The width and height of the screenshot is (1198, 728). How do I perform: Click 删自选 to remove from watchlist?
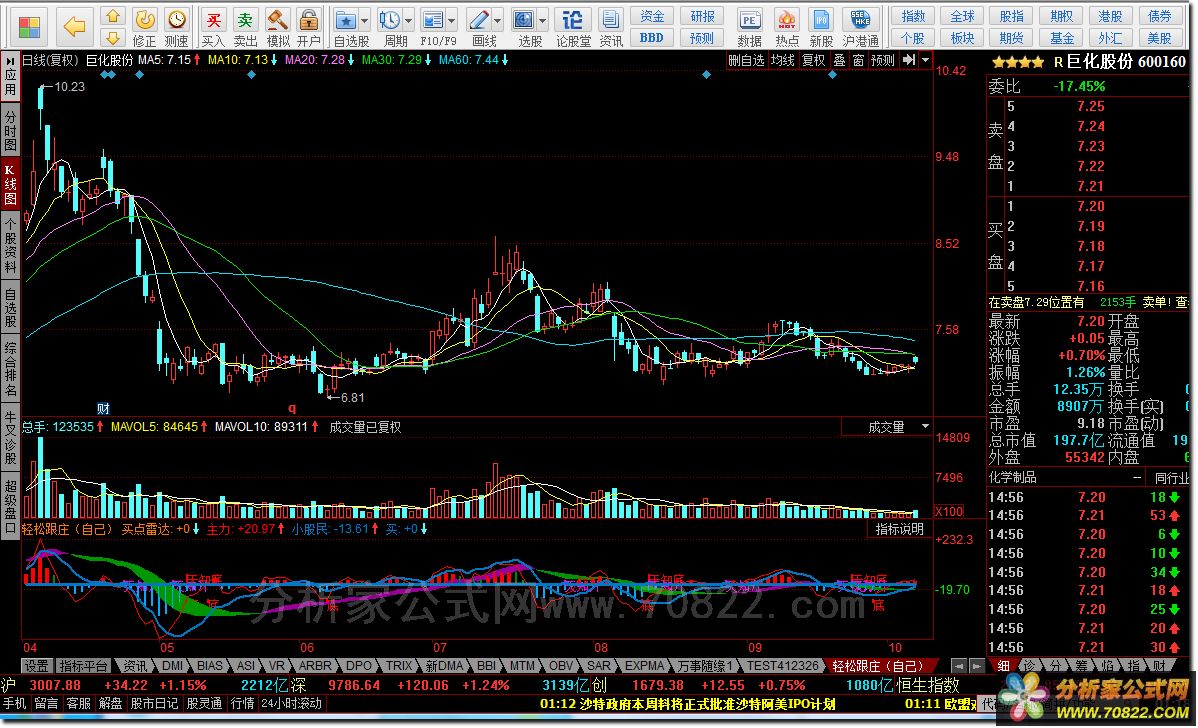[746, 60]
